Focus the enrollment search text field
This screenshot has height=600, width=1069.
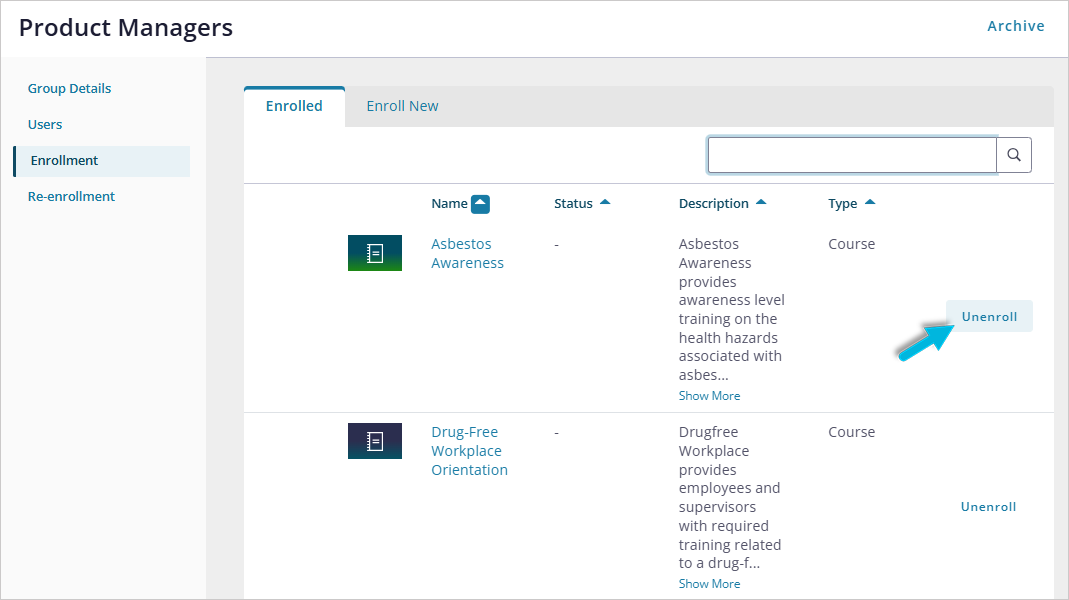(x=851, y=155)
